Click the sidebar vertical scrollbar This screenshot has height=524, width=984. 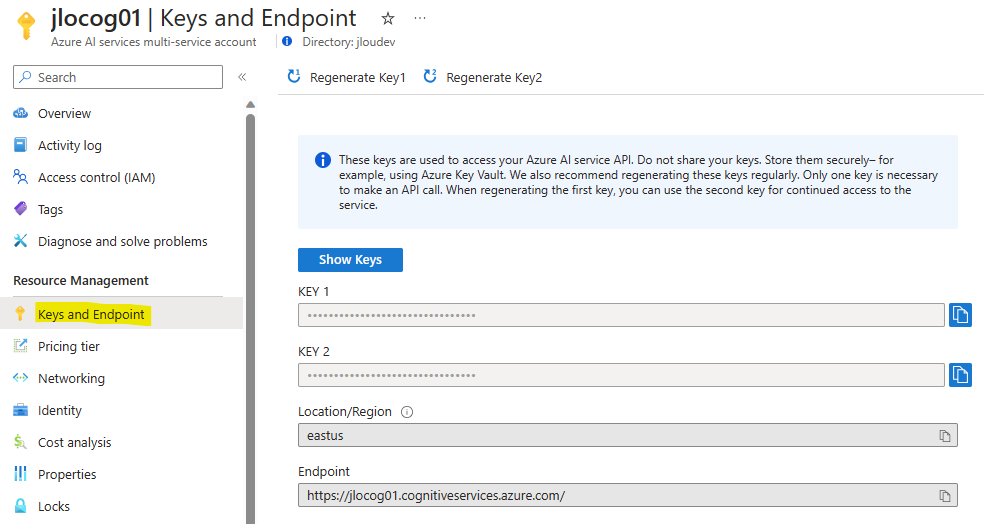coord(250,318)
